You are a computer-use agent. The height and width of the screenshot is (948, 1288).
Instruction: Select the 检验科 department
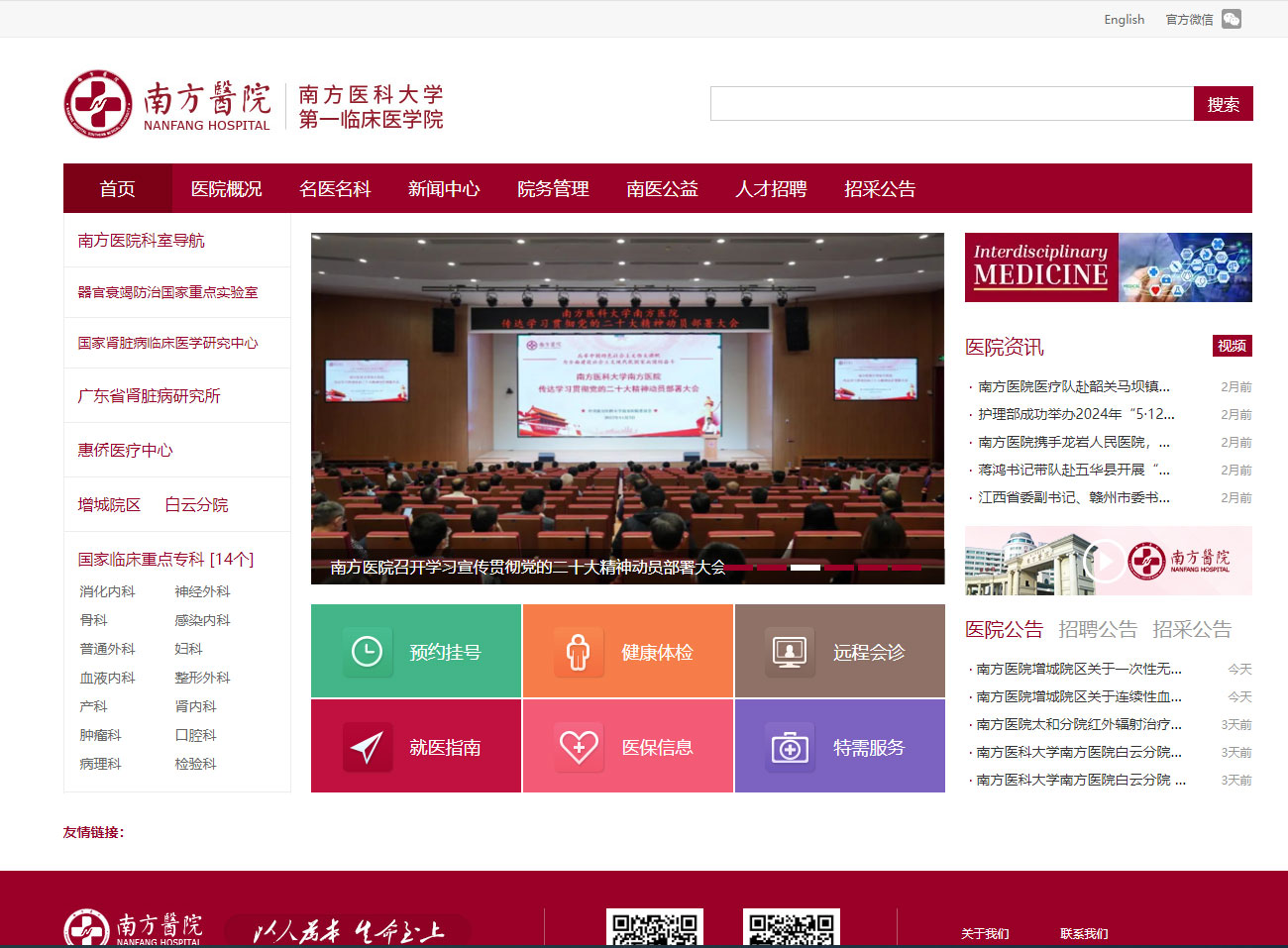pos(195,764)
